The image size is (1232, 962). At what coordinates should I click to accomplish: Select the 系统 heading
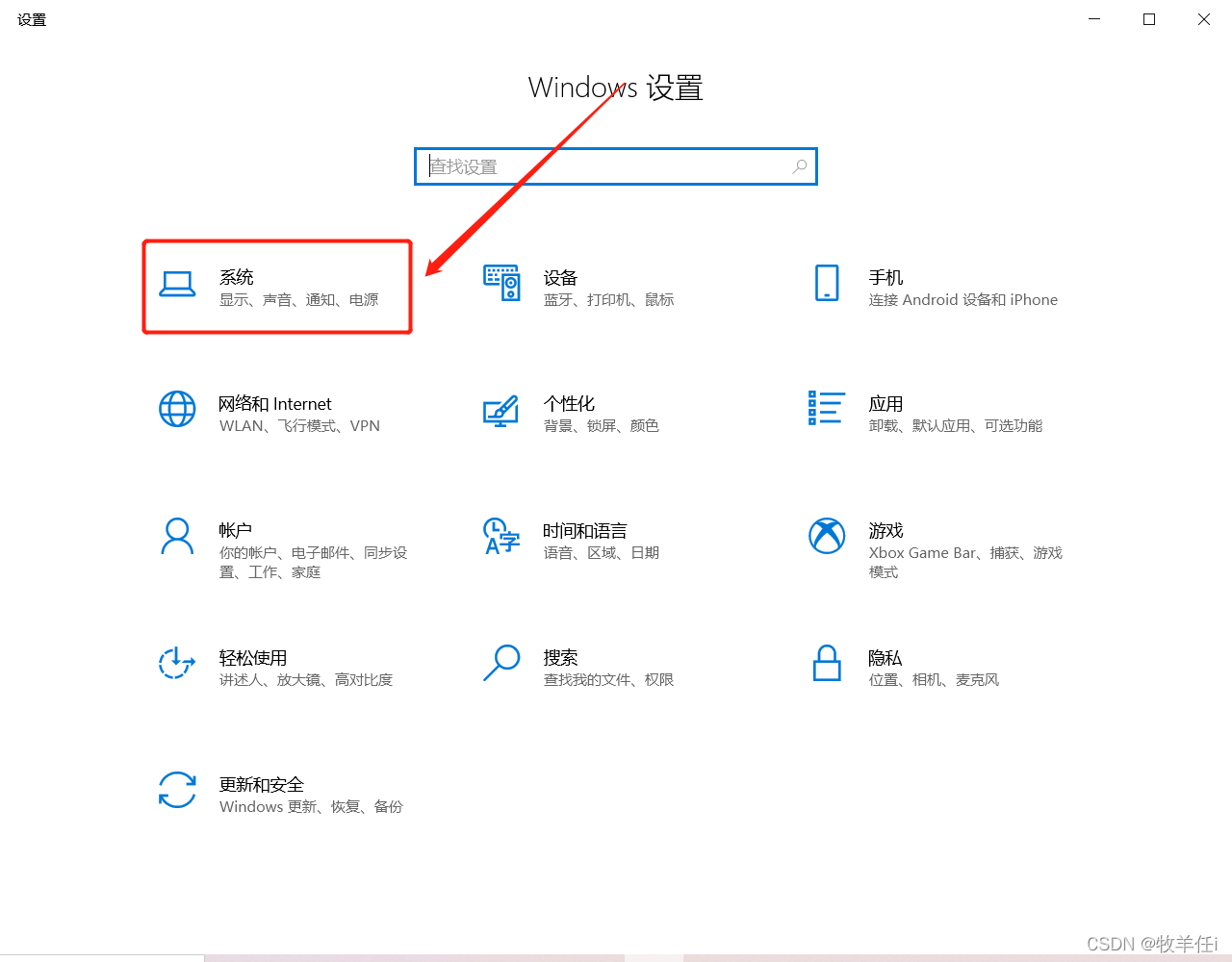[237, 277]
